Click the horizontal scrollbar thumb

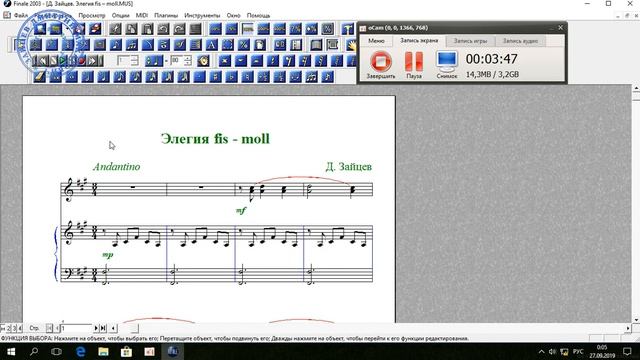click(134, 328)
